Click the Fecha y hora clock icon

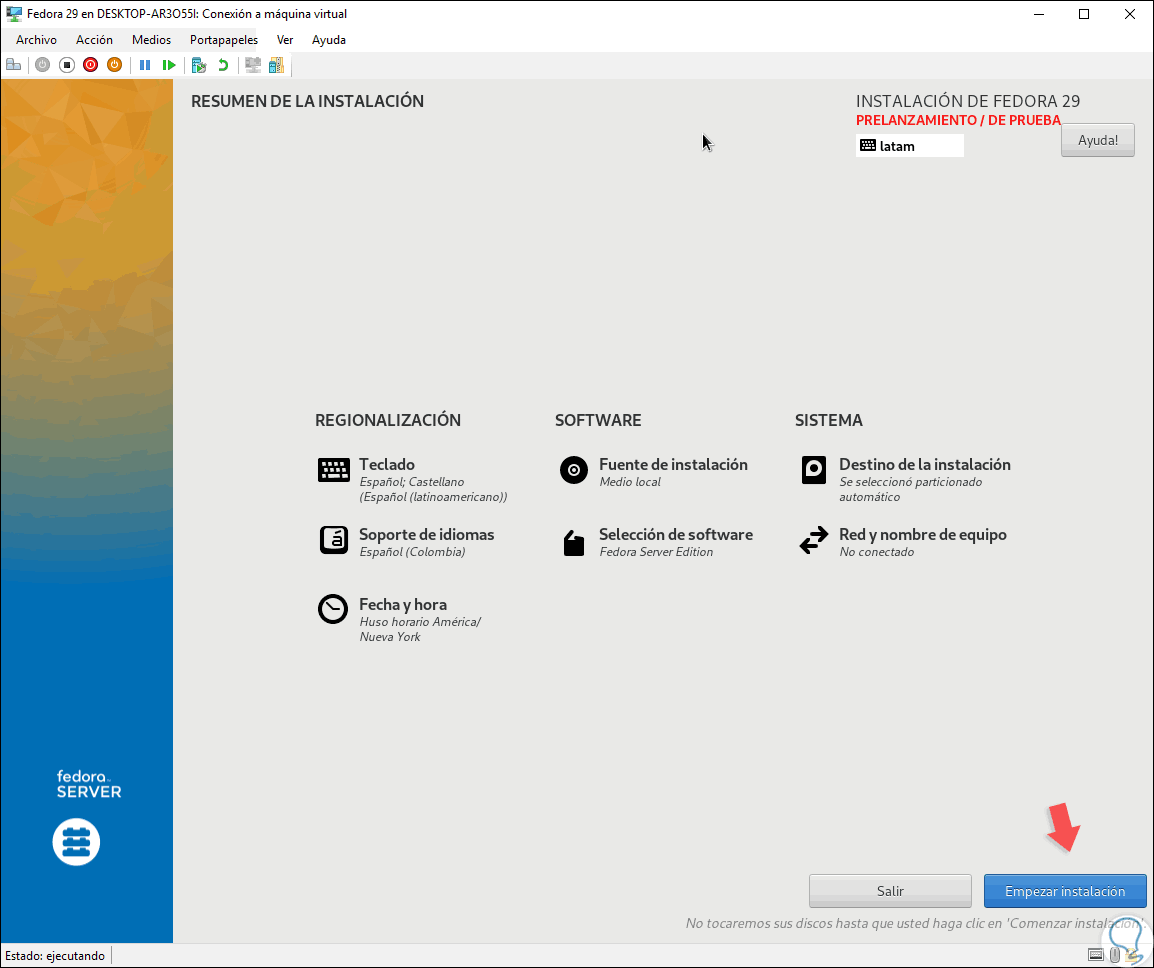click(x=333, y=610)
